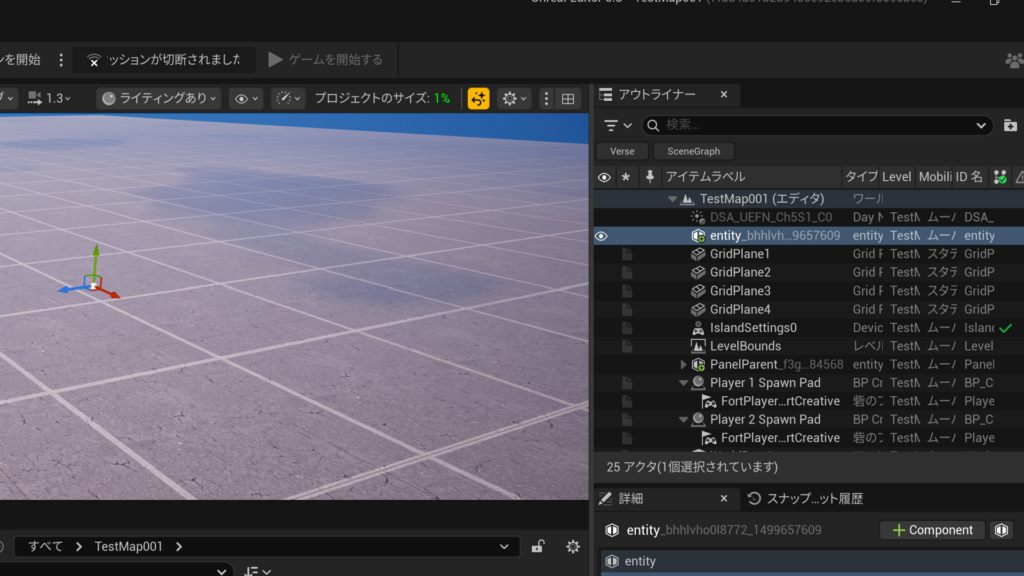Click the lock icon in the content browser
The image size is (1024, 576).
[538, 546]
